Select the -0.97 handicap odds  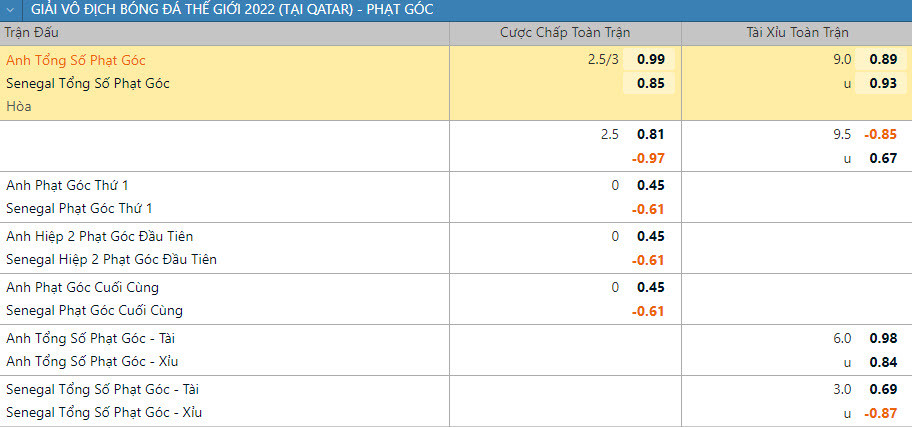click(648, 158)
